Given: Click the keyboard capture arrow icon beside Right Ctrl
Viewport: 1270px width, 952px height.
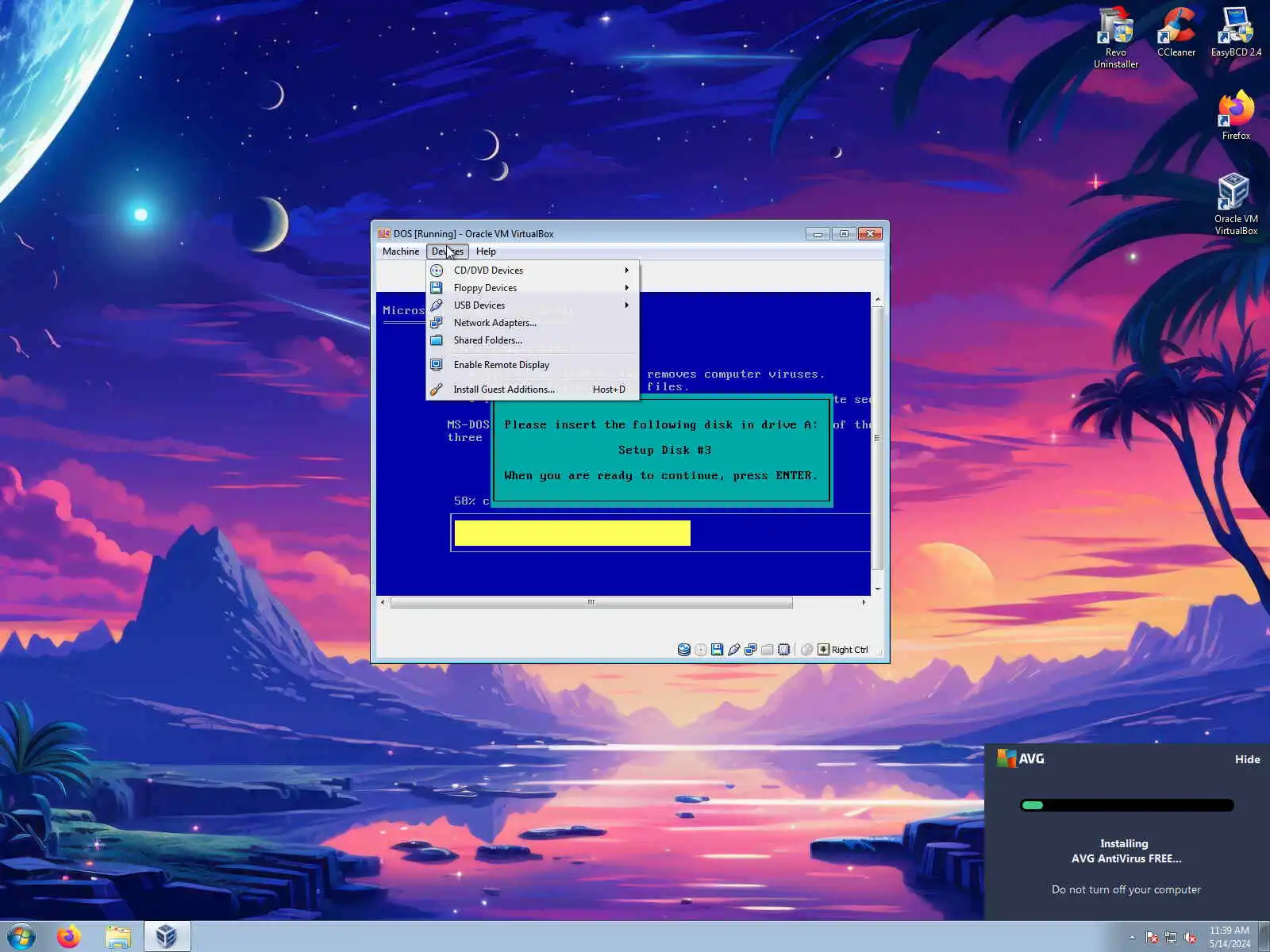Looking at the screenshot, I should tap(824, 650).
